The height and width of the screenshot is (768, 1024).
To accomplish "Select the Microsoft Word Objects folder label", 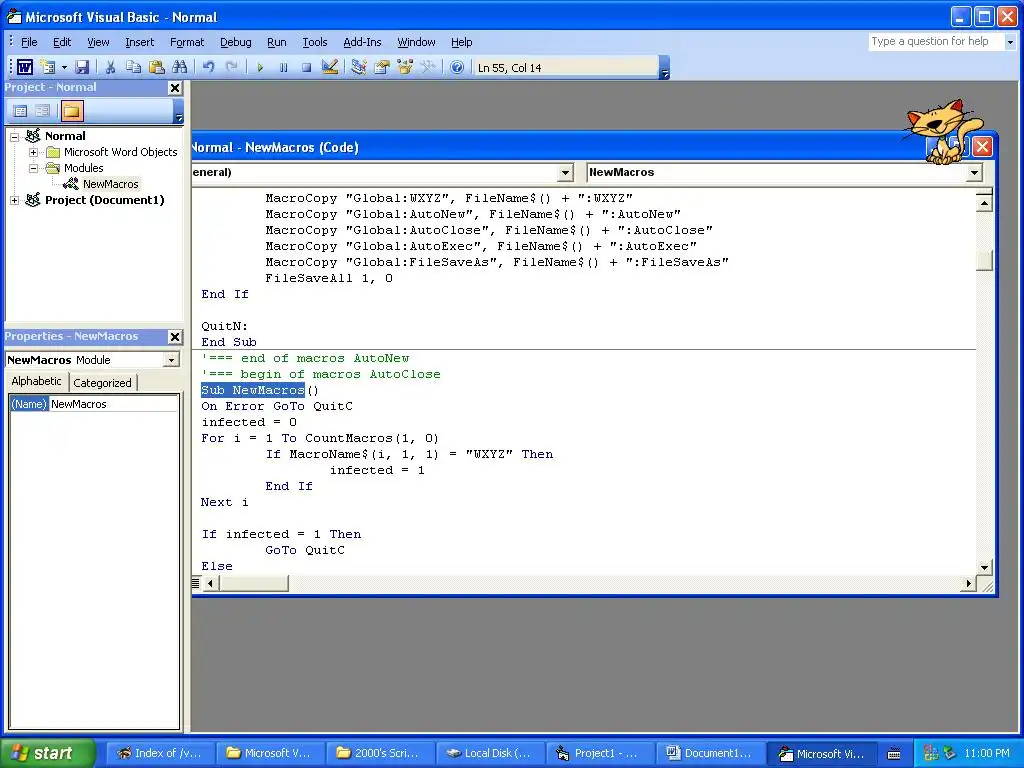I will [x=120, y=152].
